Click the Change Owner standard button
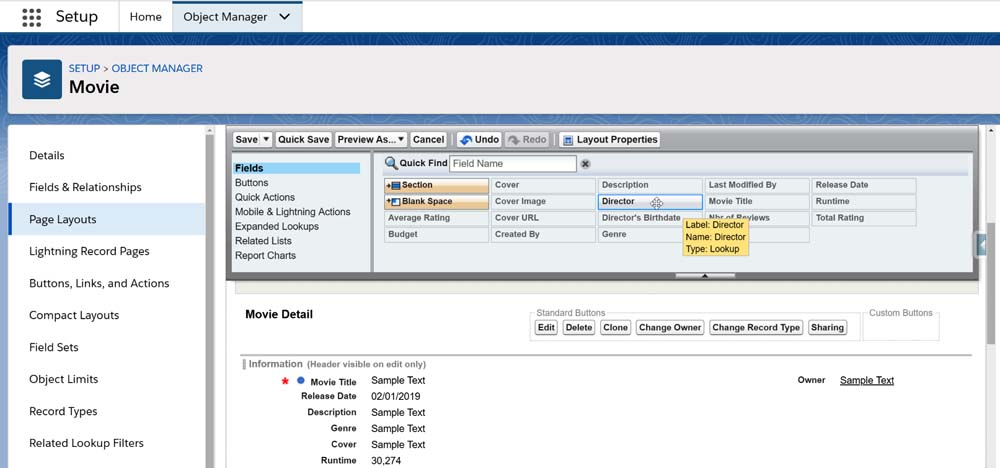 pyautogui.click(x=669, y=327)
